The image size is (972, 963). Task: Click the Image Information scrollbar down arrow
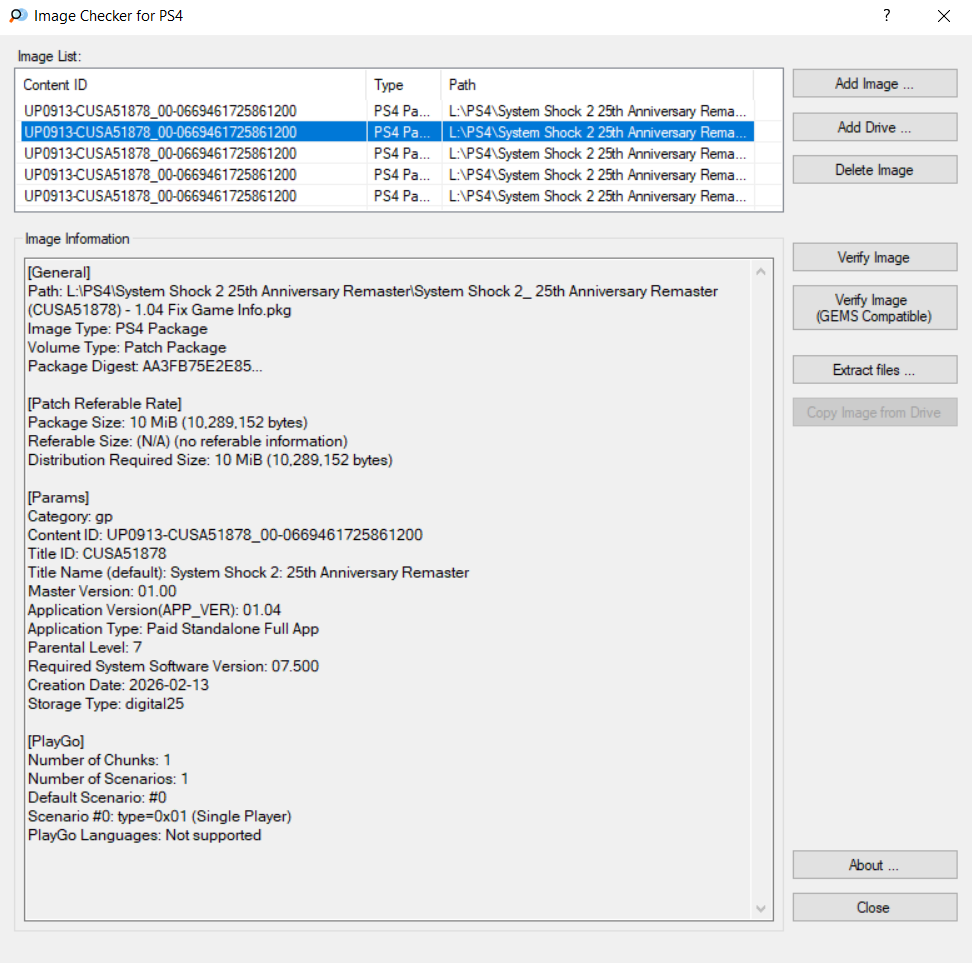click(761, 908)
